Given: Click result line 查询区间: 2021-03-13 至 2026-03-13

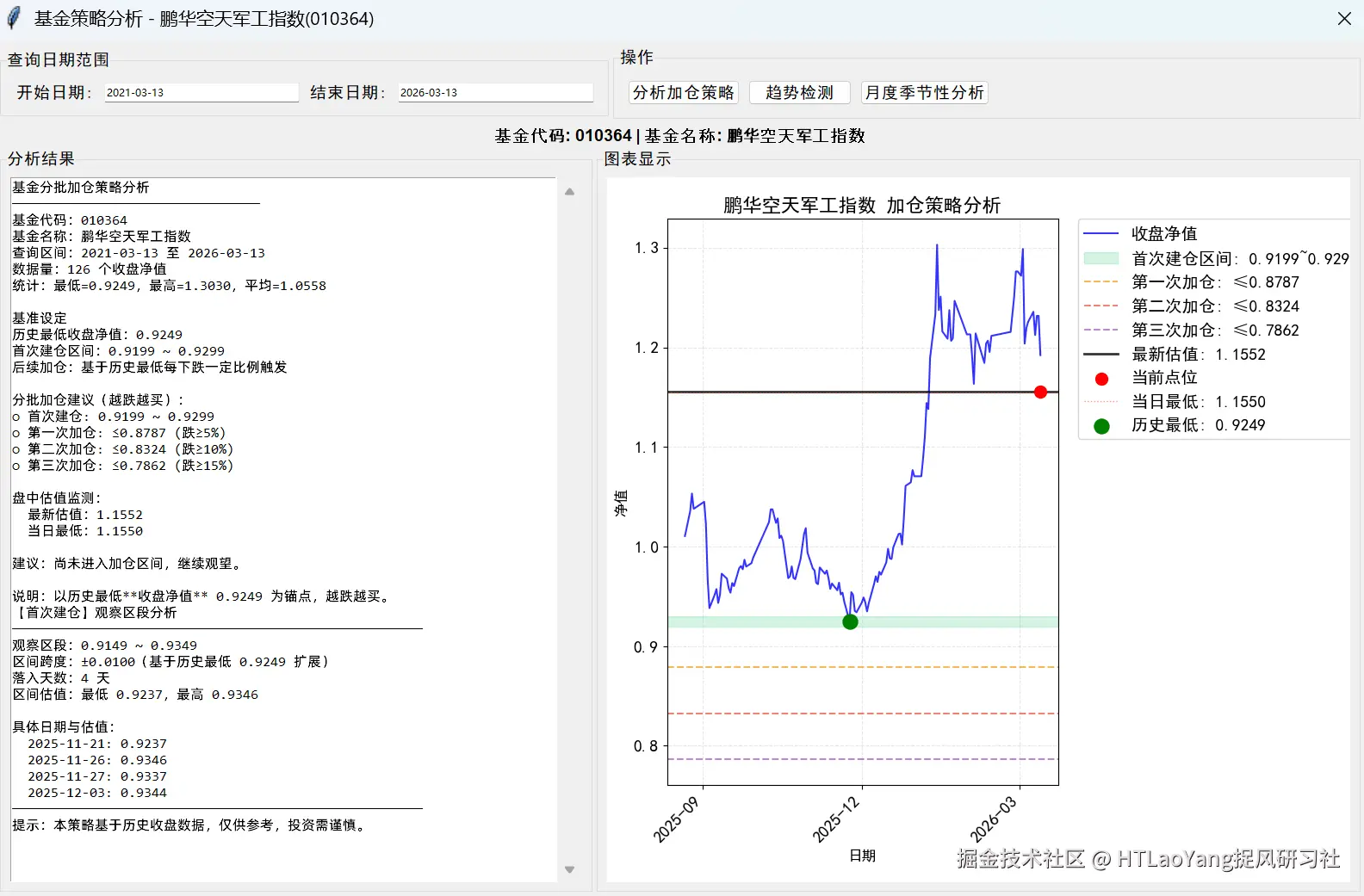Looking at the screenshot, I should (139, 252).
